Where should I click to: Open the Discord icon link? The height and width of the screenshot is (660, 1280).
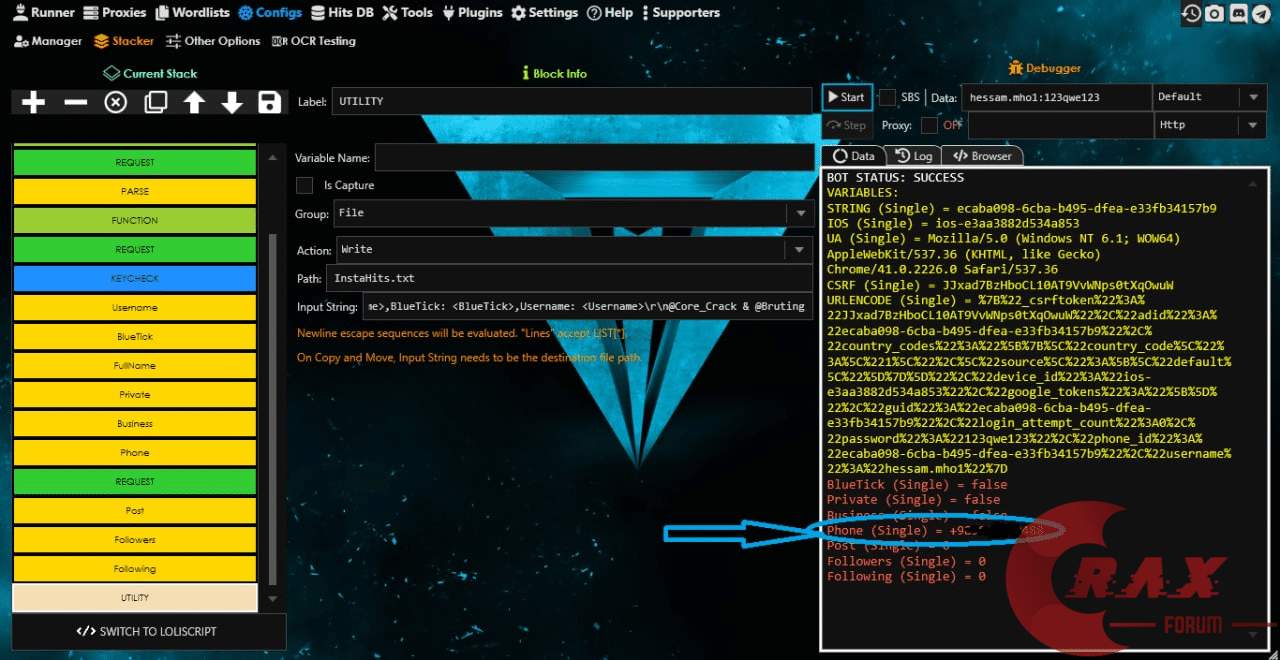(1237, 13)
